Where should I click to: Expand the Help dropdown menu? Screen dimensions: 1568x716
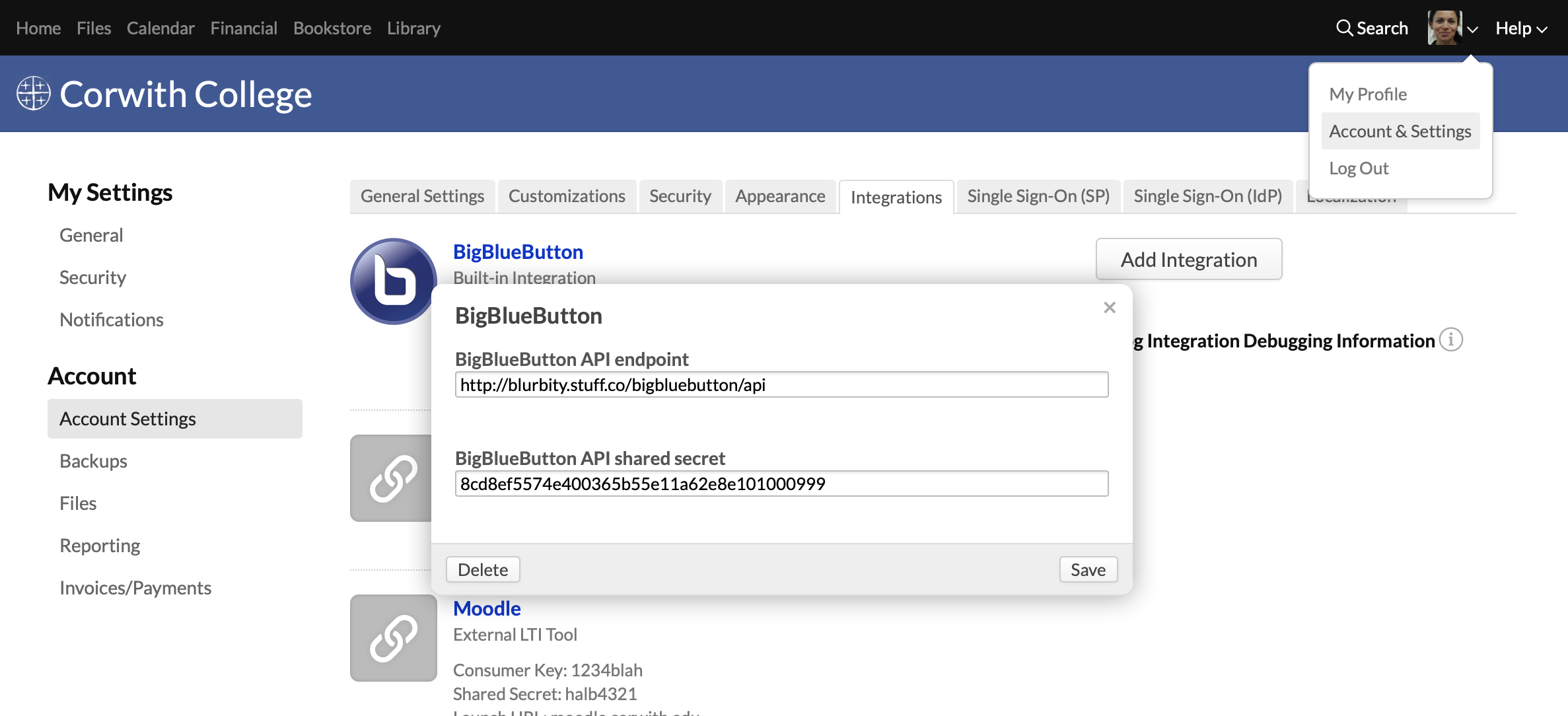point(1521,28)
